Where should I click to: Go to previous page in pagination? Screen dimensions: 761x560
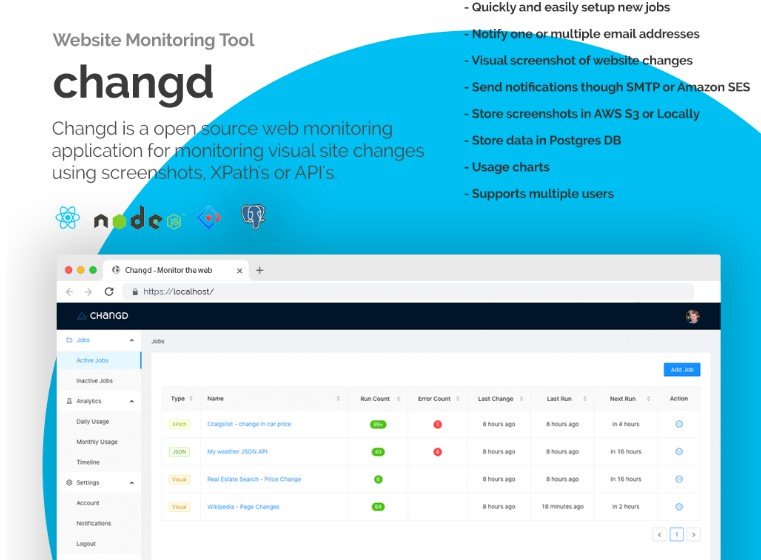click(x=660, y=534)
